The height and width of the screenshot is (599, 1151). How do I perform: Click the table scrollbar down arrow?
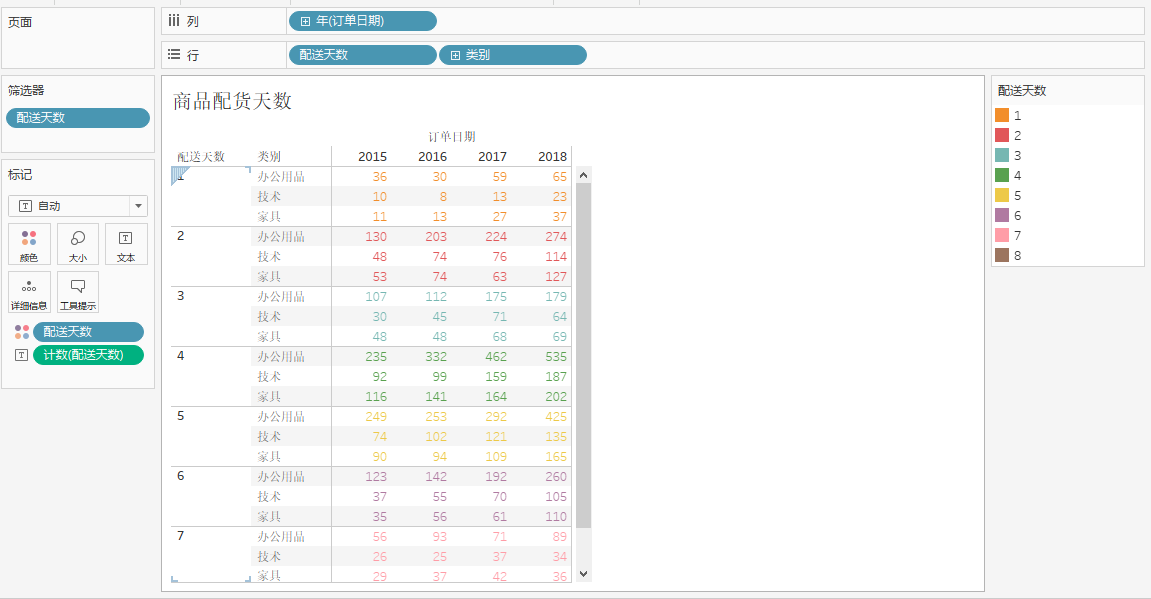pyautogui.click(x=584, y=574)
